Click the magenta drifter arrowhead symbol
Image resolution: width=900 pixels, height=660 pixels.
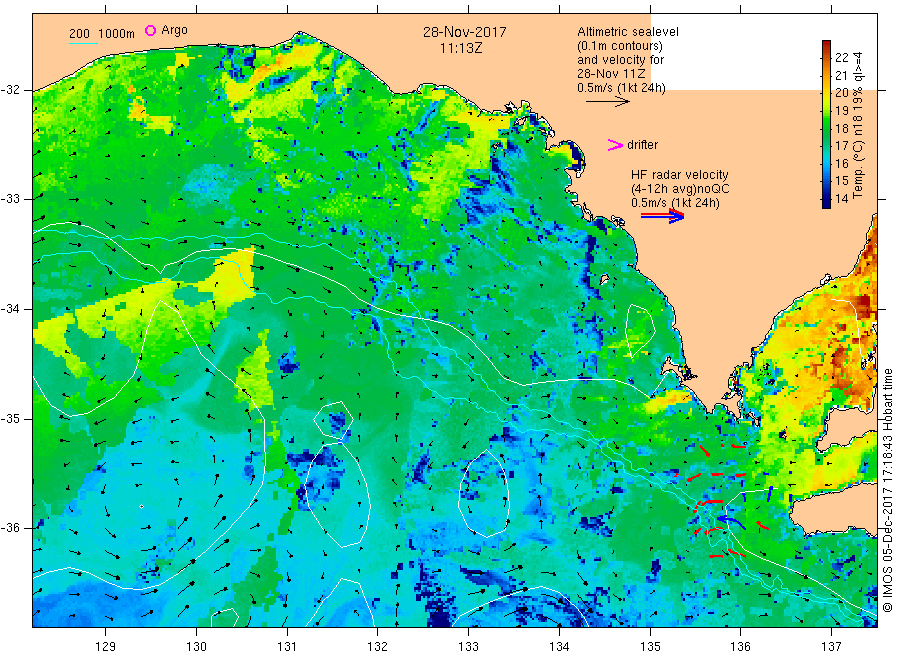(x=615, y=145)
